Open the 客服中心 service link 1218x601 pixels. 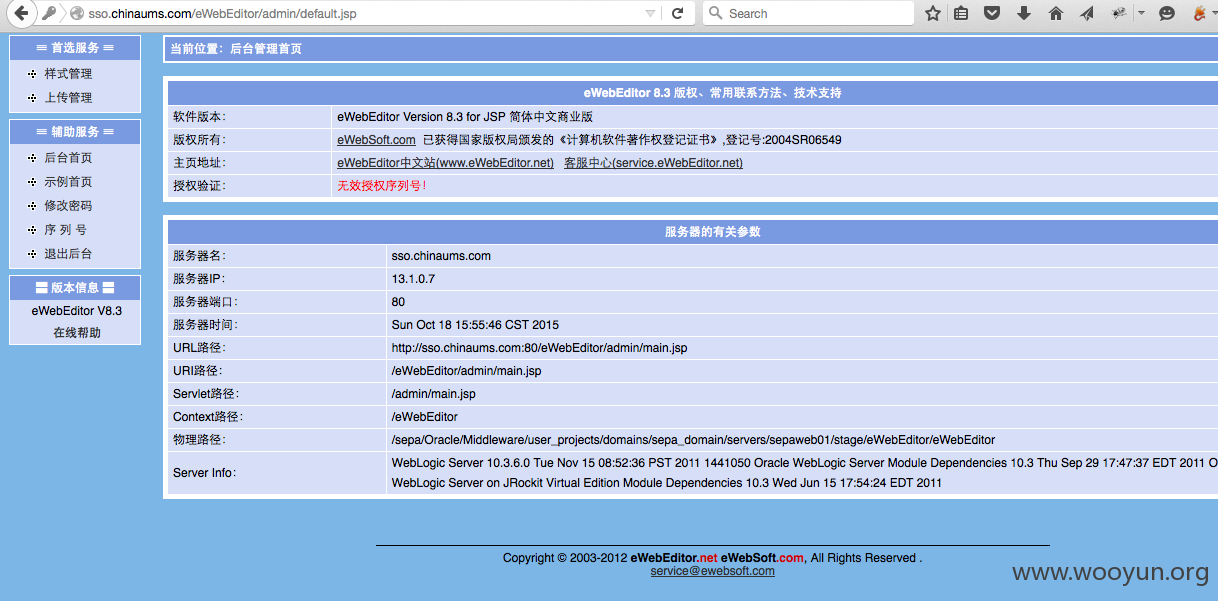coord(653,163)
